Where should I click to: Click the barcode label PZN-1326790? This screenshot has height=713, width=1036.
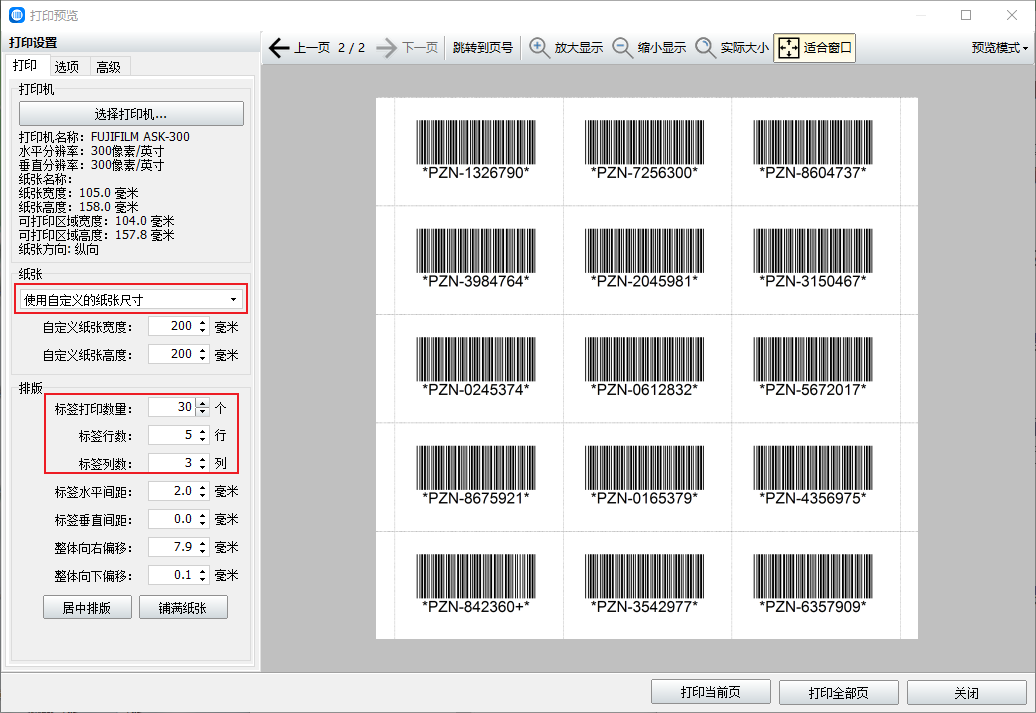(476, 150)
